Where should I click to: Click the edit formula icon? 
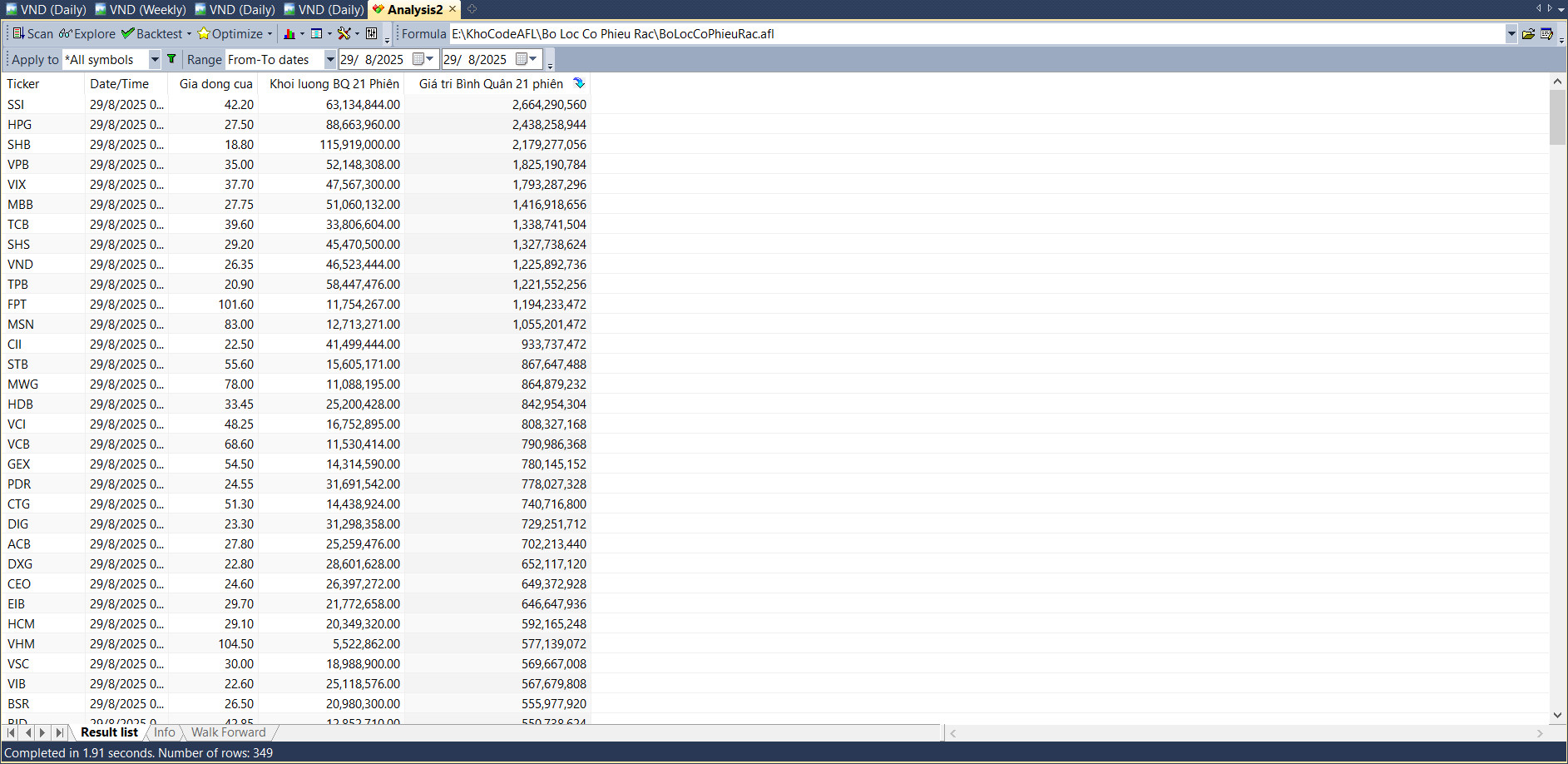(1546, 34)
